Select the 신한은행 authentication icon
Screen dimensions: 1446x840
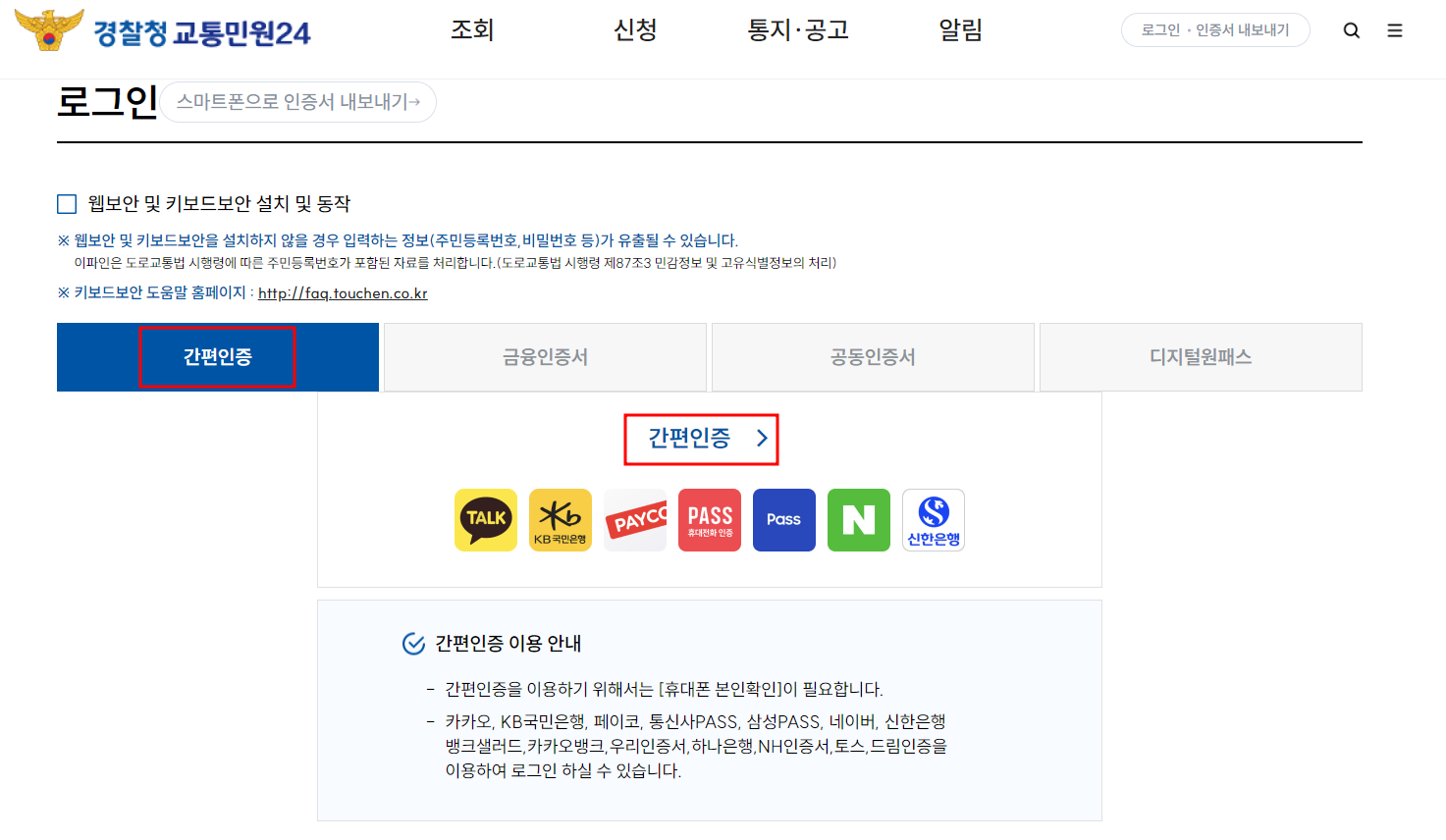[933, 519]
